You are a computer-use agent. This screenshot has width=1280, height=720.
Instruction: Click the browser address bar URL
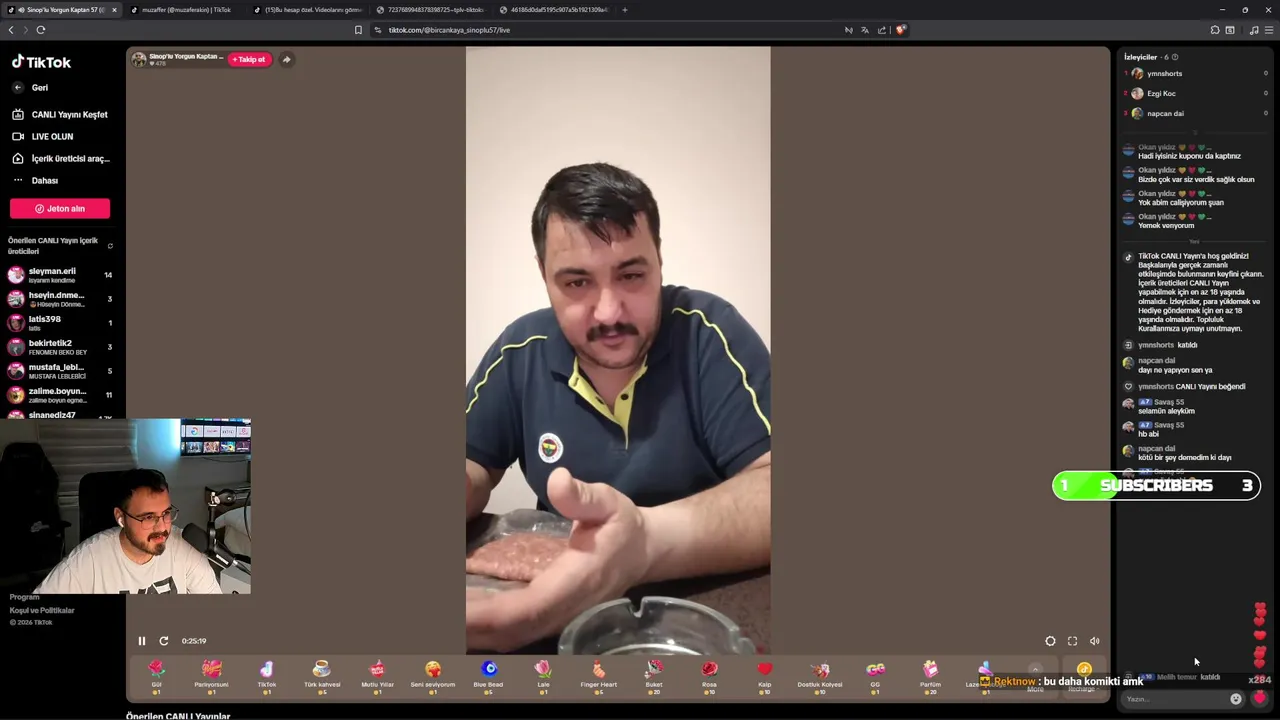[449, 30]
